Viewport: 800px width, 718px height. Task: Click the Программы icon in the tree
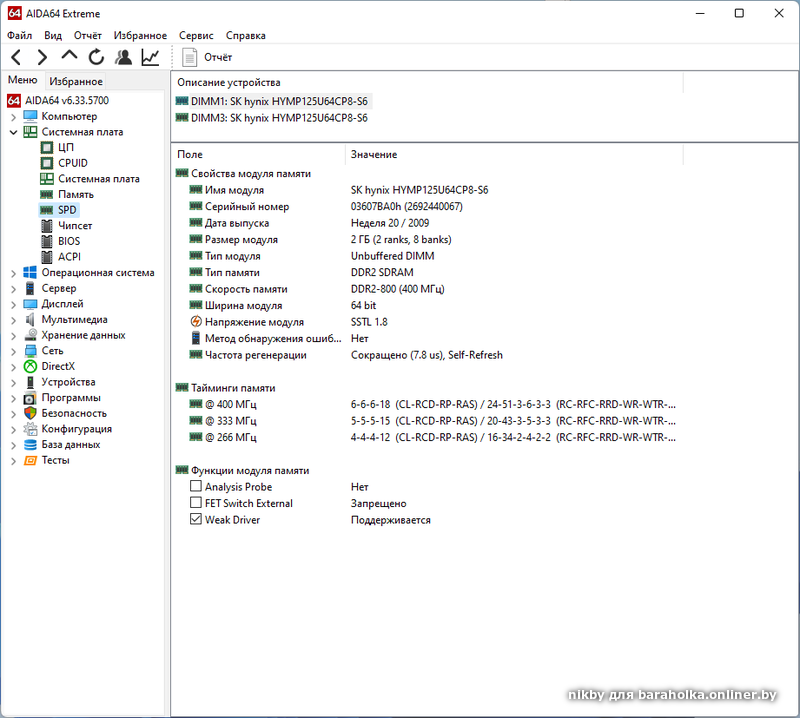click(x=30, y=398)
